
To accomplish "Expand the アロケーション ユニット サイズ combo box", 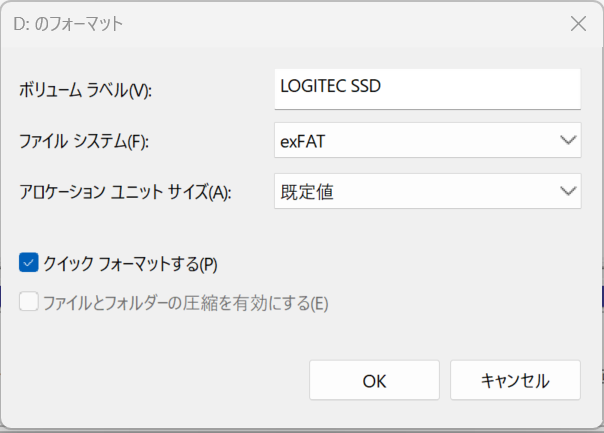I will tap(427, 191).
